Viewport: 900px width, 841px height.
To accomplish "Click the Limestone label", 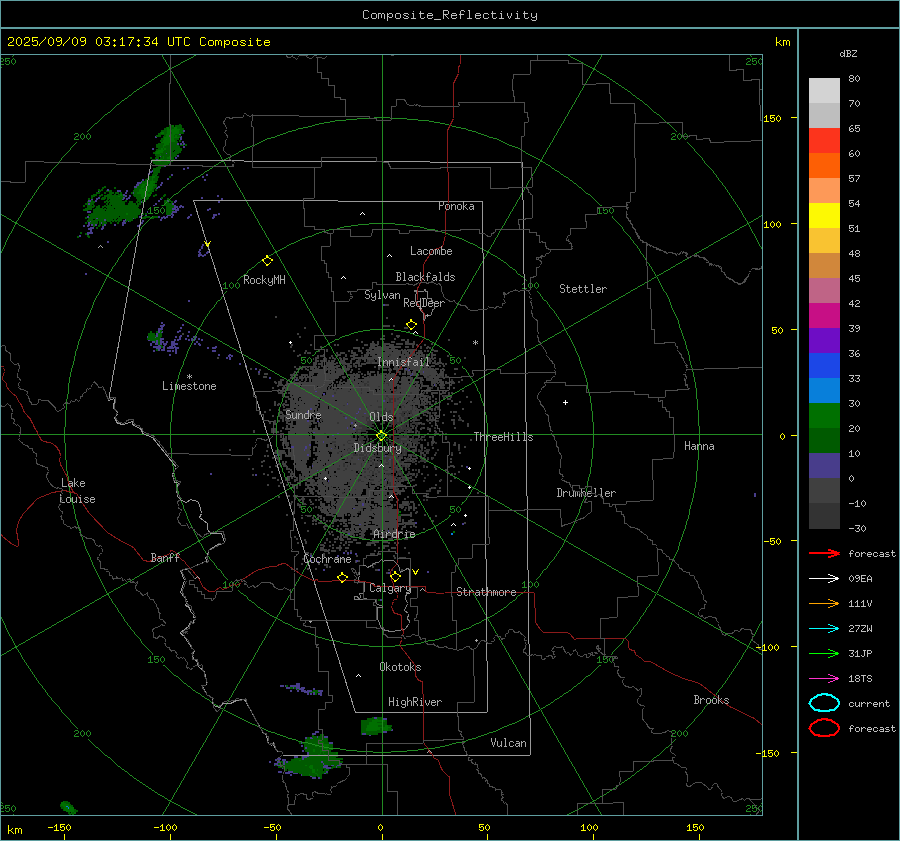I will coord(189,386).
